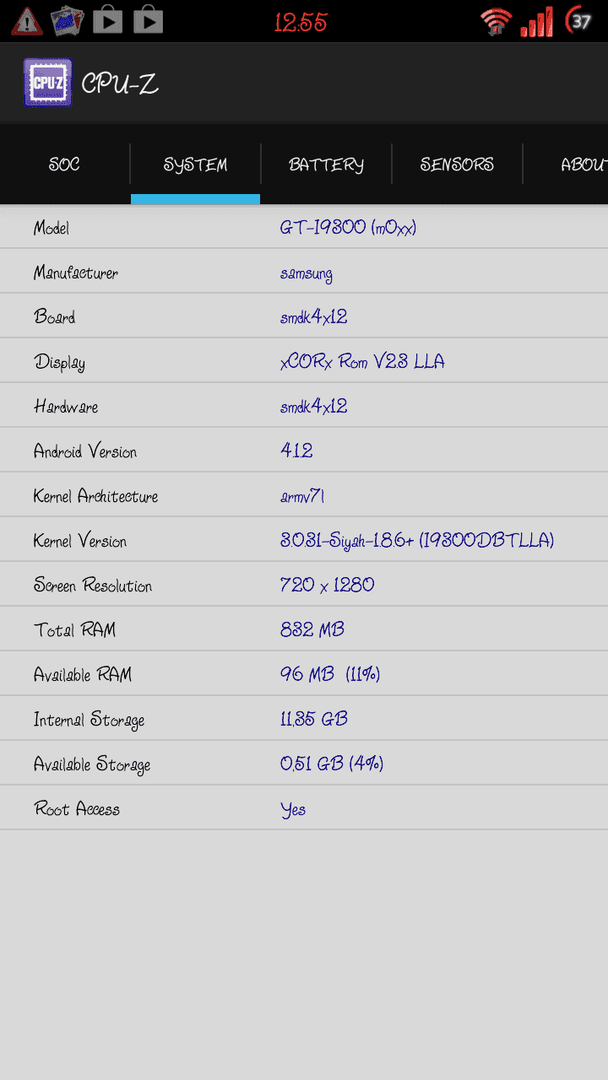Tap the red signal strength bars
This screenshot has width=608, height=1080.
(x=537, y=21)
